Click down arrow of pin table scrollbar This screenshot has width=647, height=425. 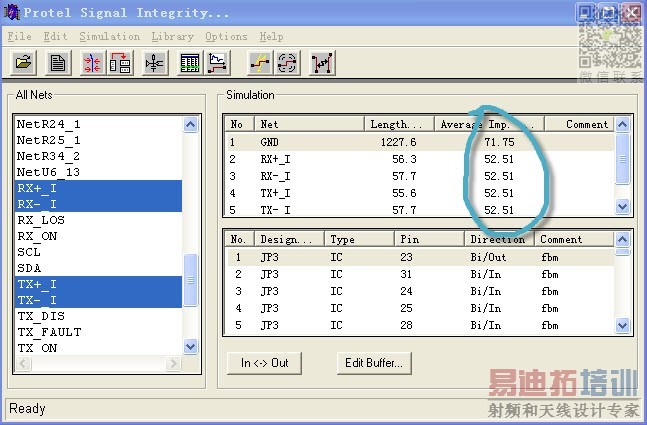click(x=622, y=326)
